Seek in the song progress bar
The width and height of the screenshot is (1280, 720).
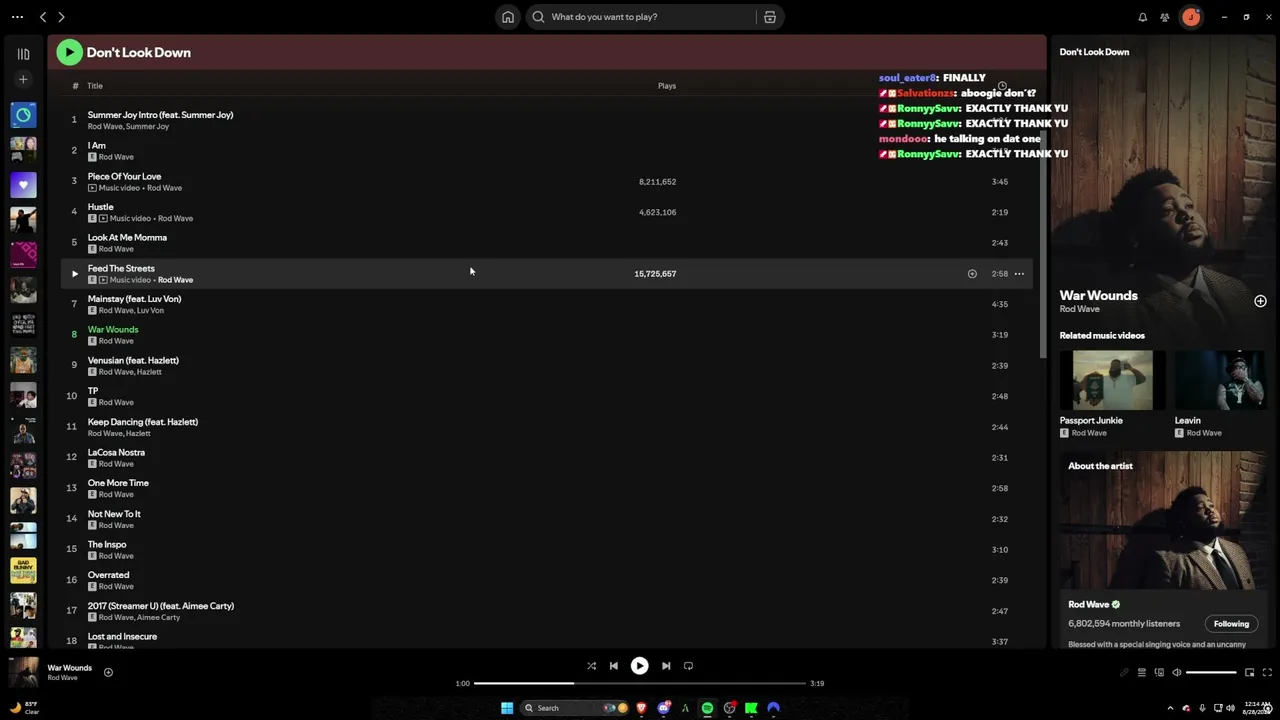point(640,683)
